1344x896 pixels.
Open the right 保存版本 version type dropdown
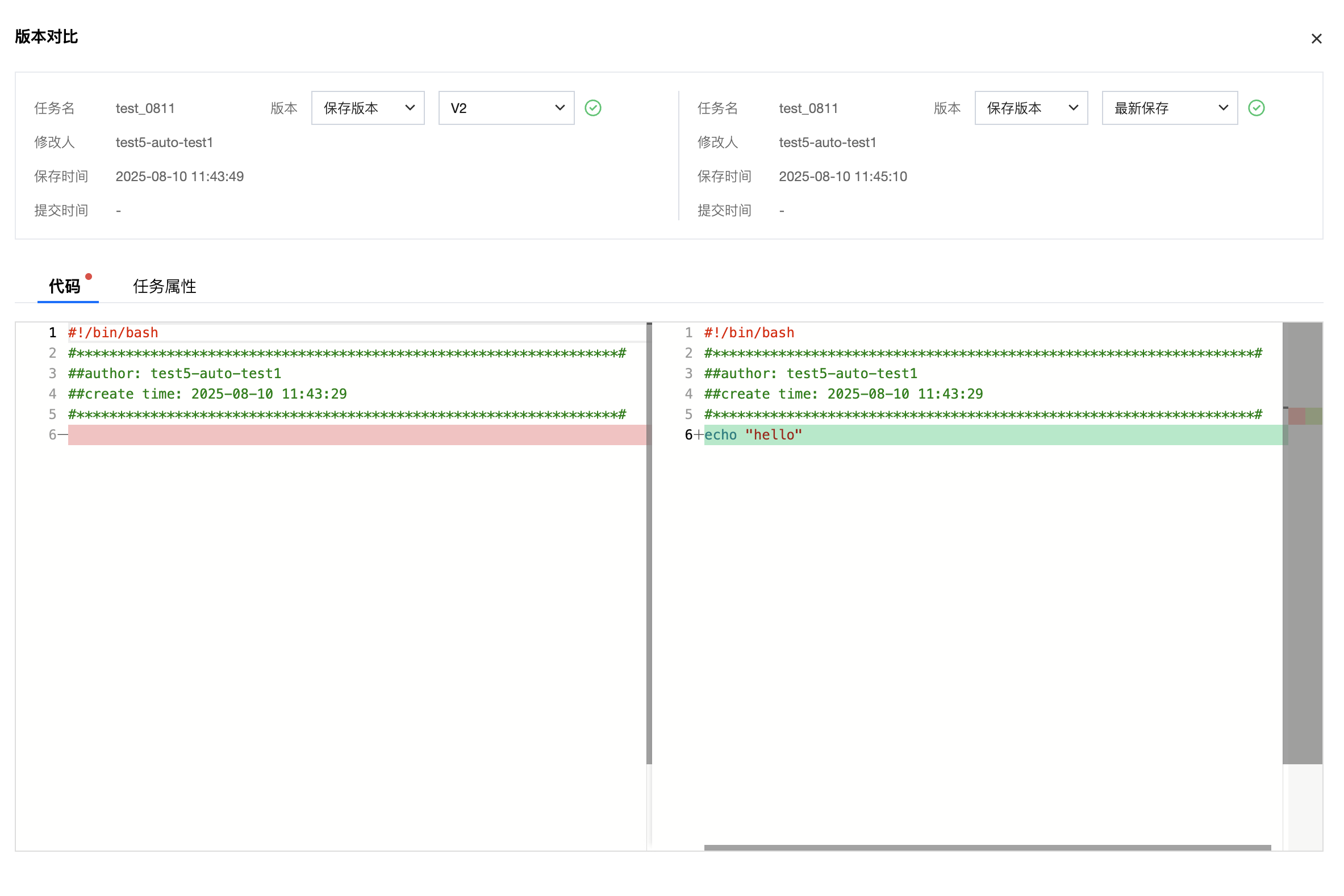1031,108
